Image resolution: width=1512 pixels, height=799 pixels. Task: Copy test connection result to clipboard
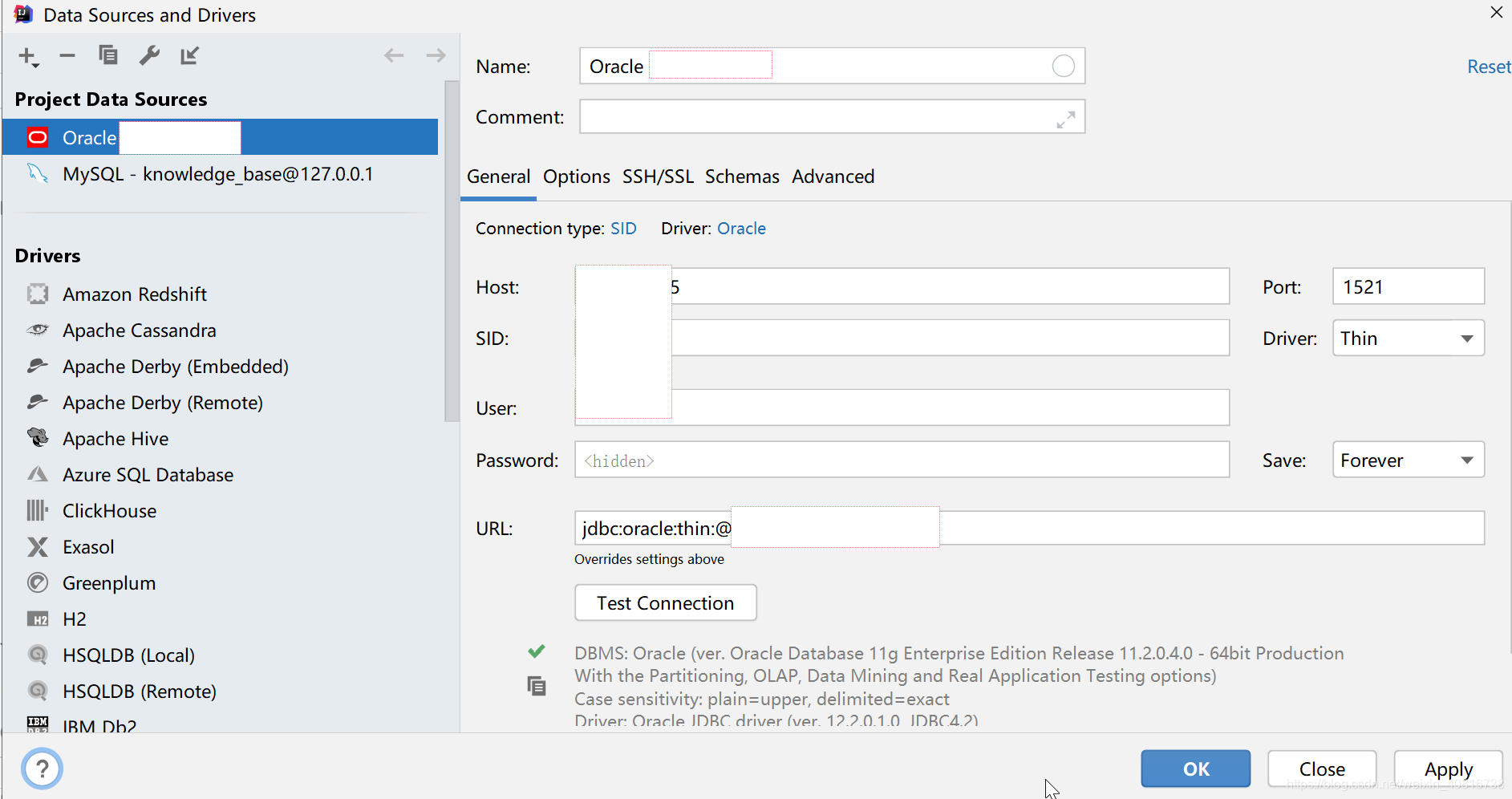click(x=537, y=686)
